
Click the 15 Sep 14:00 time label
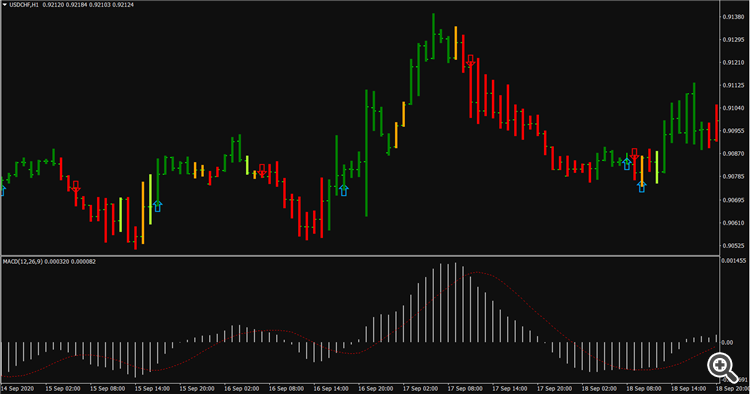click(x=152, y=389)
